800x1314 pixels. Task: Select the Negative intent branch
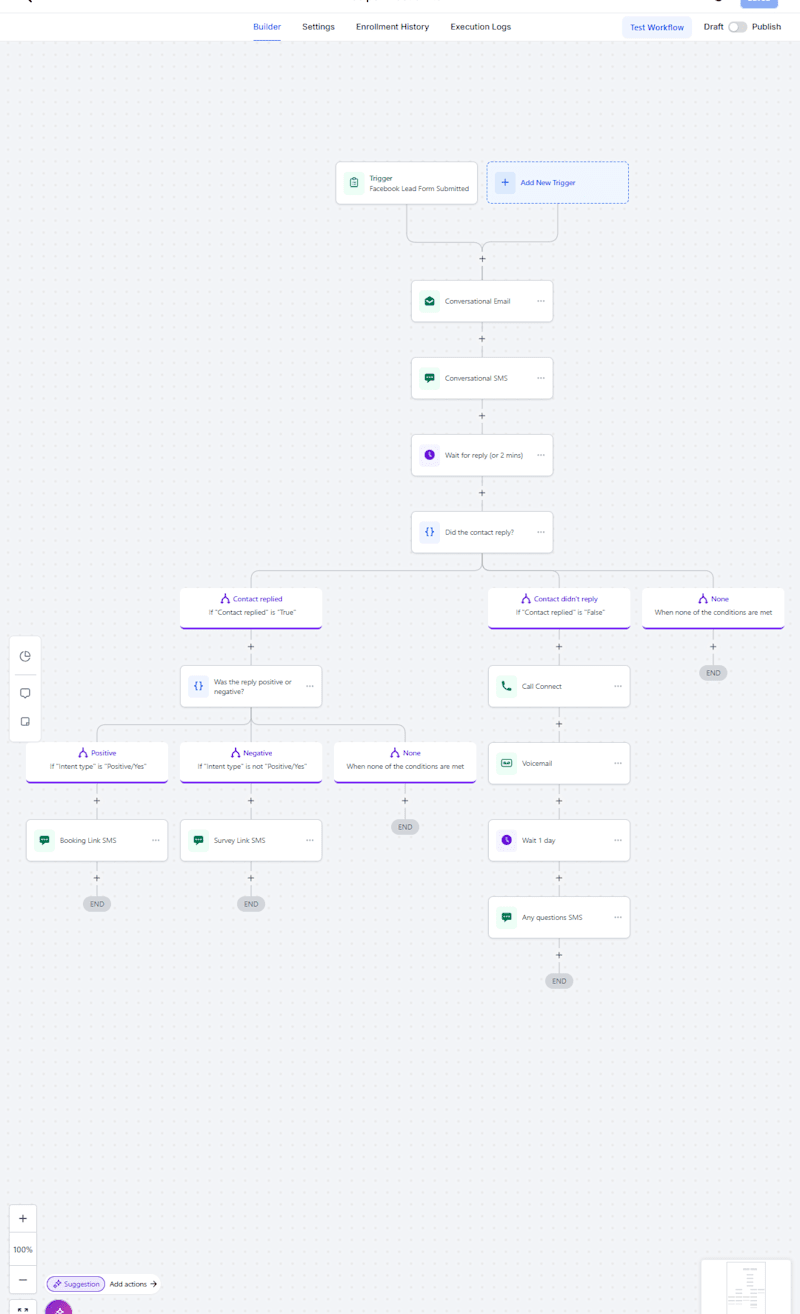pos(251,762)
